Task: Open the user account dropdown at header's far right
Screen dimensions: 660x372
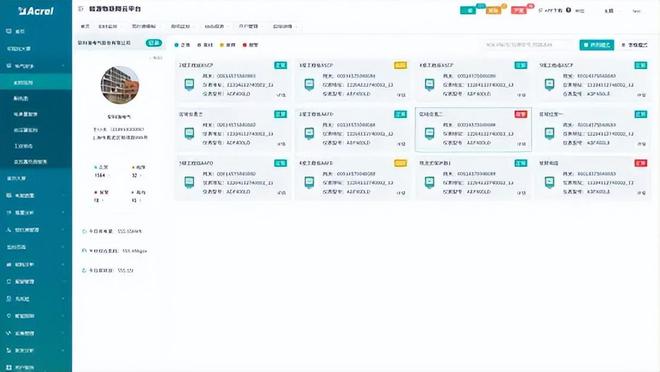Action: pyautogui.click(x=636, y=11)
